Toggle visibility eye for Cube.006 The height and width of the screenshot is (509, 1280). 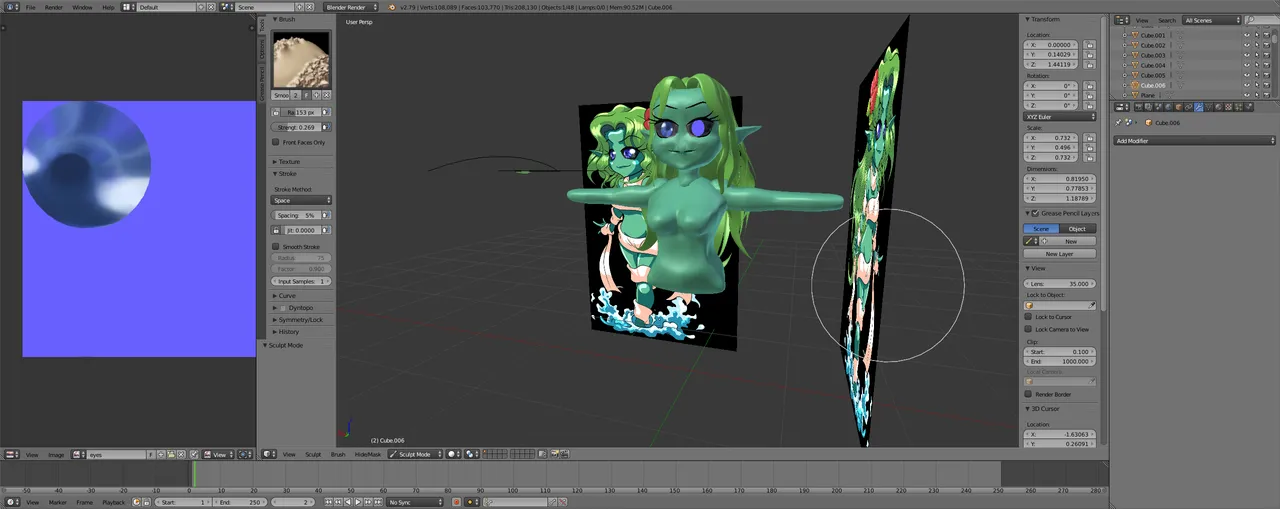pyautogui.click(x=1247, y=85)
